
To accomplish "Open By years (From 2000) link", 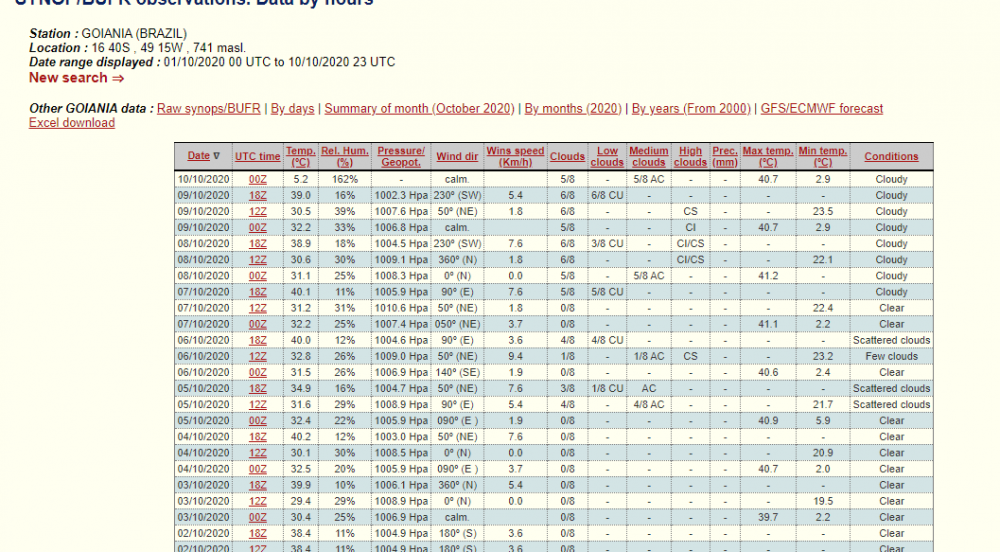I will (x=691, y=108).
